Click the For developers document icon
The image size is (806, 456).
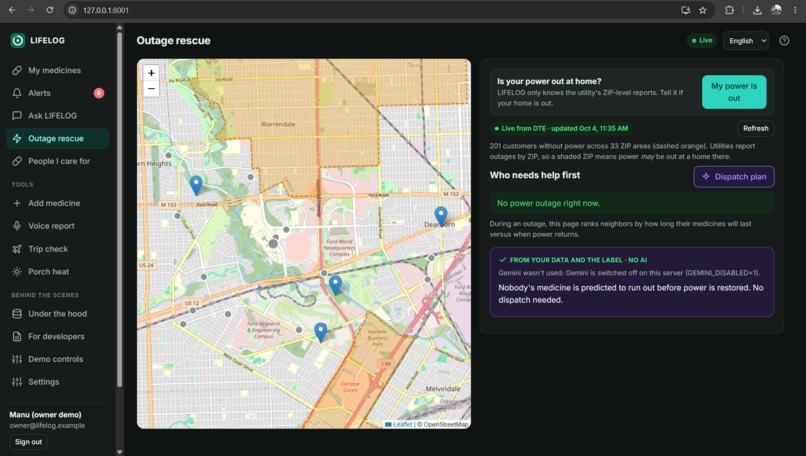coord(17,336)
